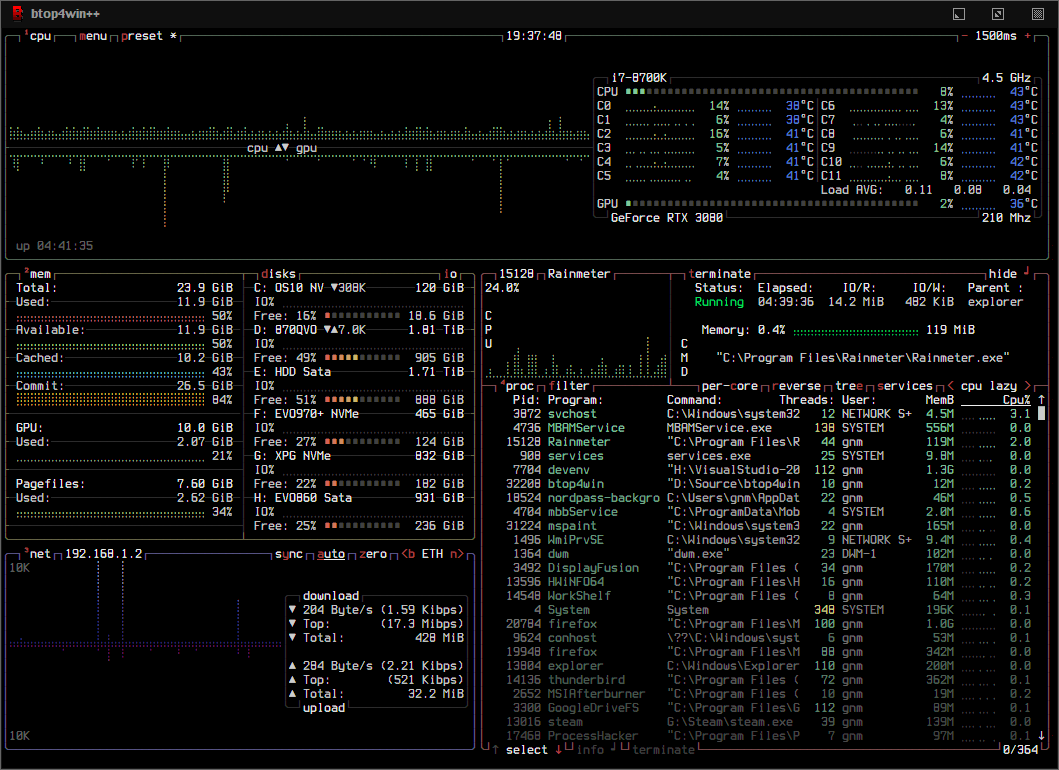Image resolution: width=1059 pixels, height=770 pixels.
Task: Enable per-core view in the process panel
Action: [728, 385]
